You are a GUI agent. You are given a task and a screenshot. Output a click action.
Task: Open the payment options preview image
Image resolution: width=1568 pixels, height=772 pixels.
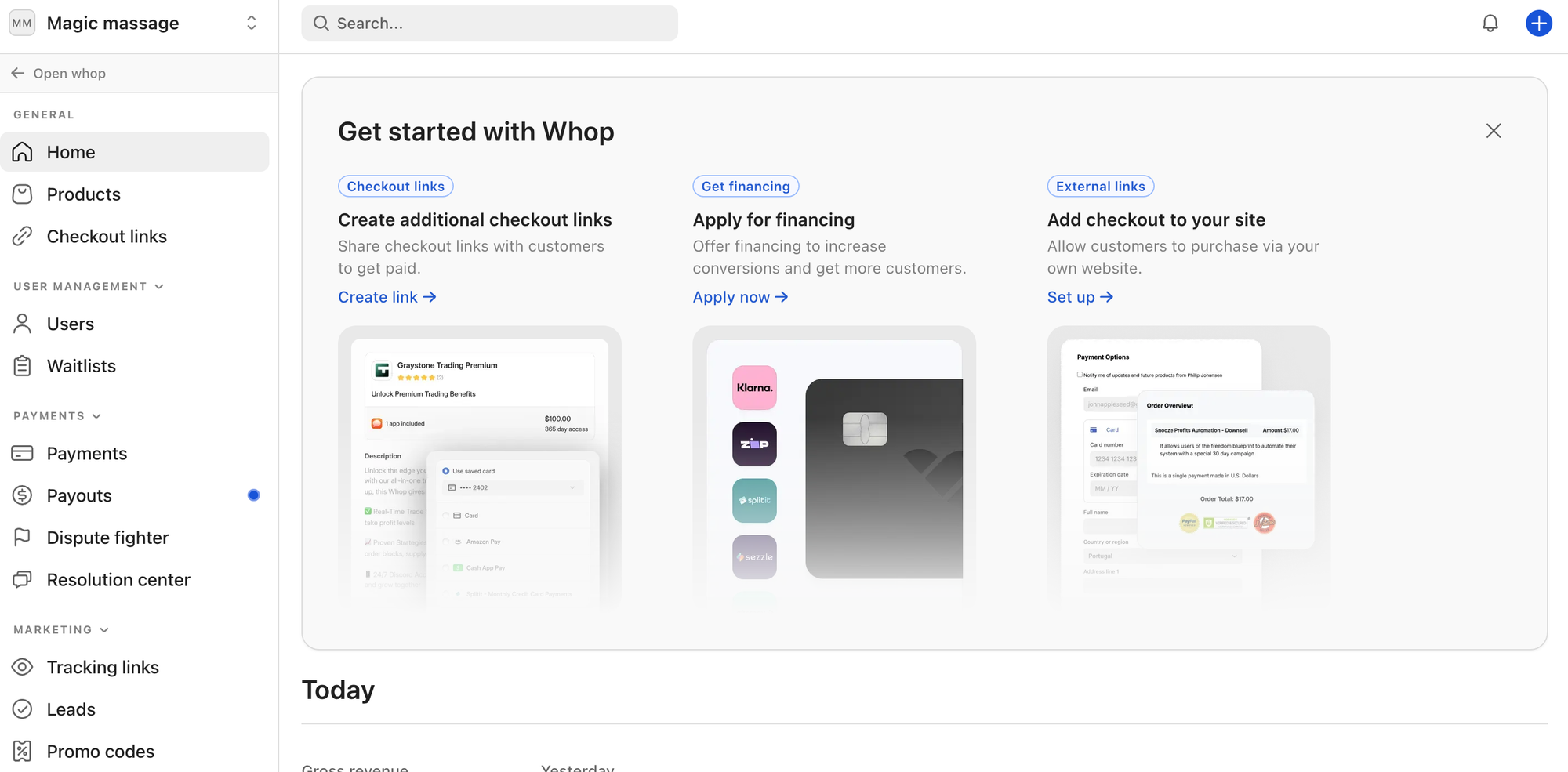[1189, 468]
